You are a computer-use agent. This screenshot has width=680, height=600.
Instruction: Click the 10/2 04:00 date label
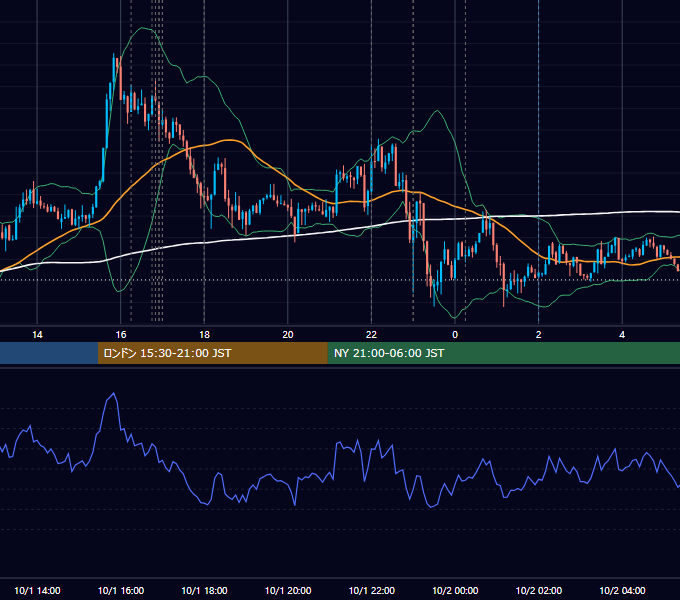(622, 590)
